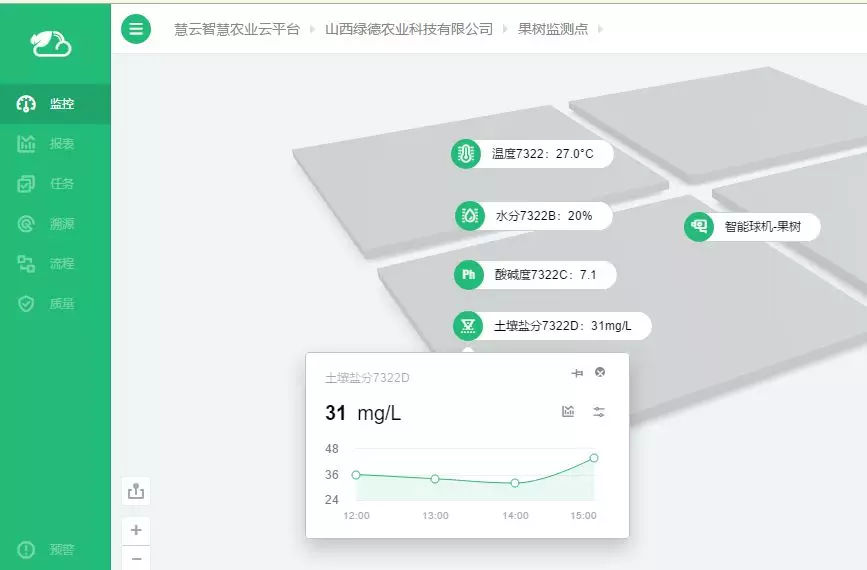Click the 14:00 data point on chart

[x=515, y=483]
